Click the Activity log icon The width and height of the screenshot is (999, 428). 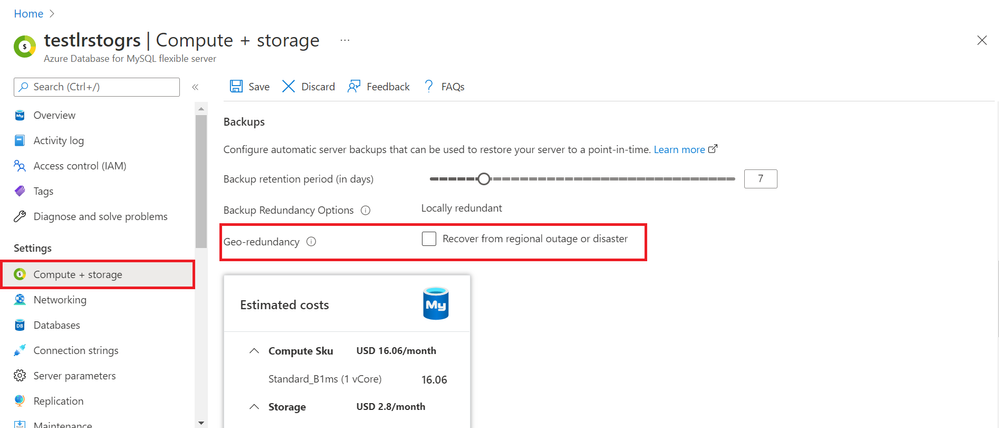(x=20, y=141)
